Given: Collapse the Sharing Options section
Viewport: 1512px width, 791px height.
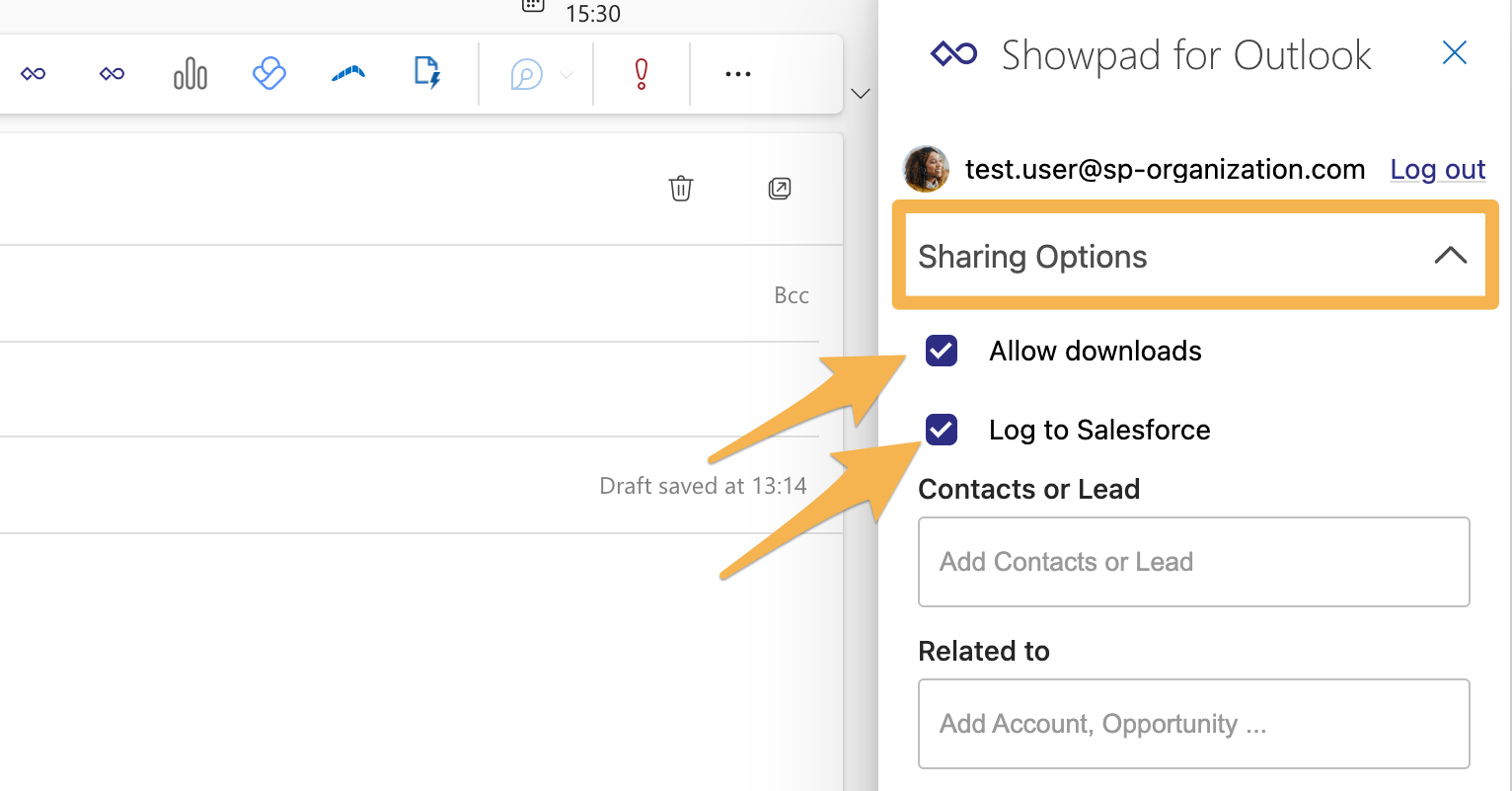Looking at the screenshot, I should (x=1195, y=256).
